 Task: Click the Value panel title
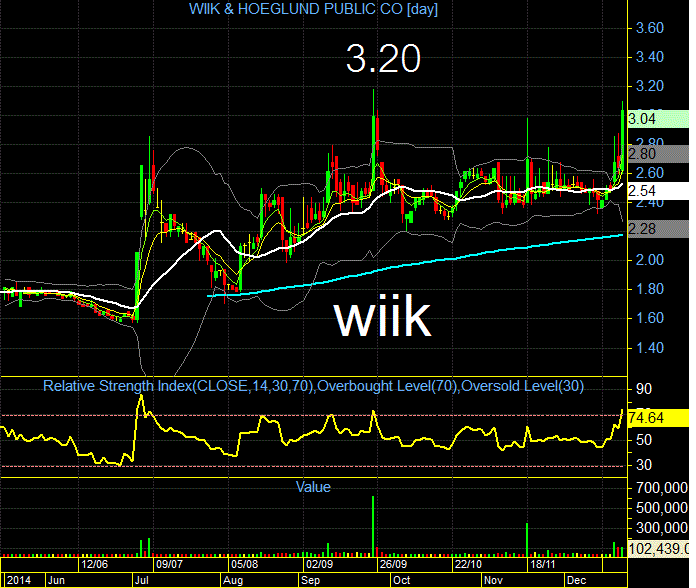[x=313, y=487]
